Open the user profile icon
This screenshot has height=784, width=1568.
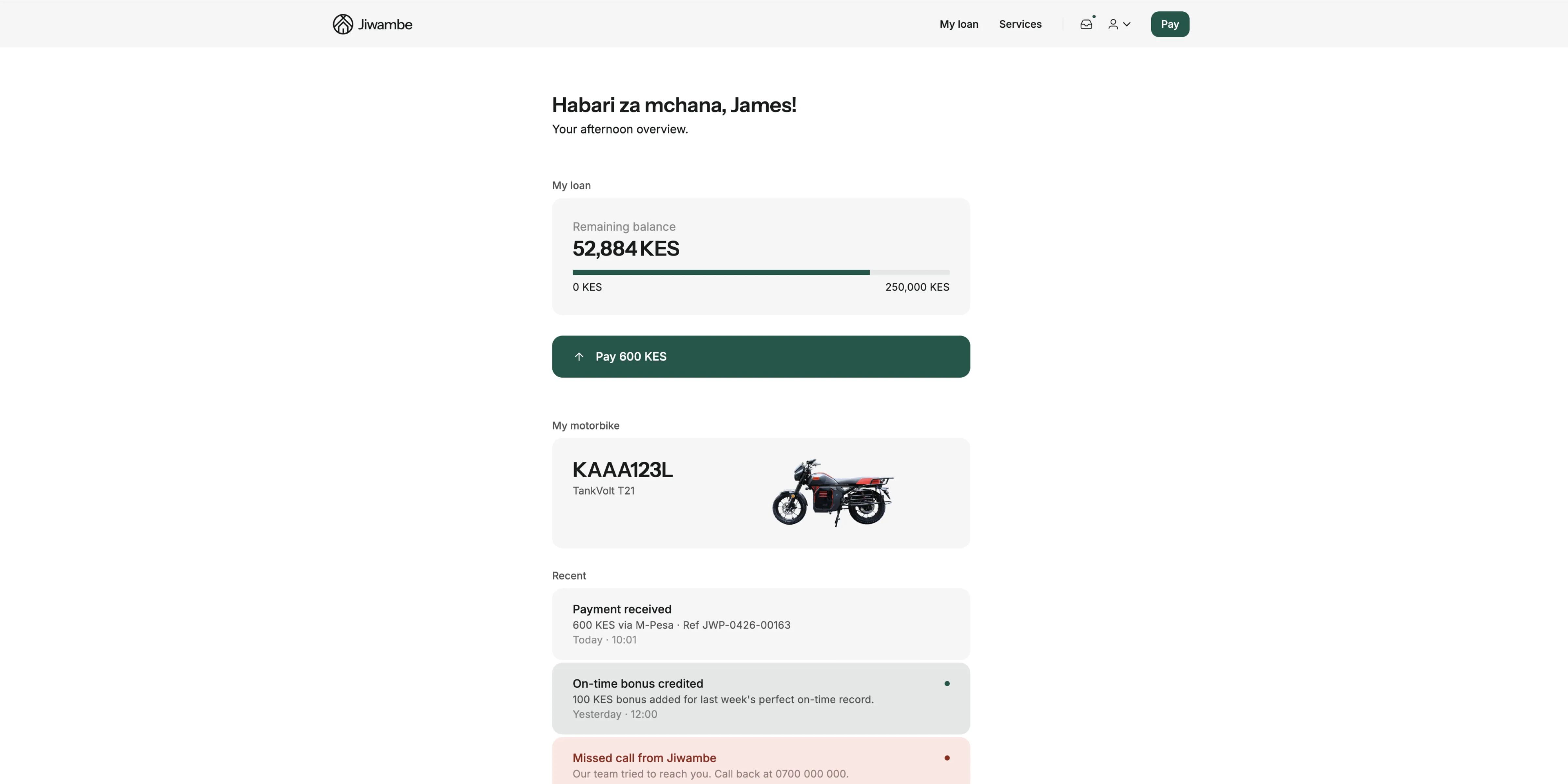pos(1113,24)
